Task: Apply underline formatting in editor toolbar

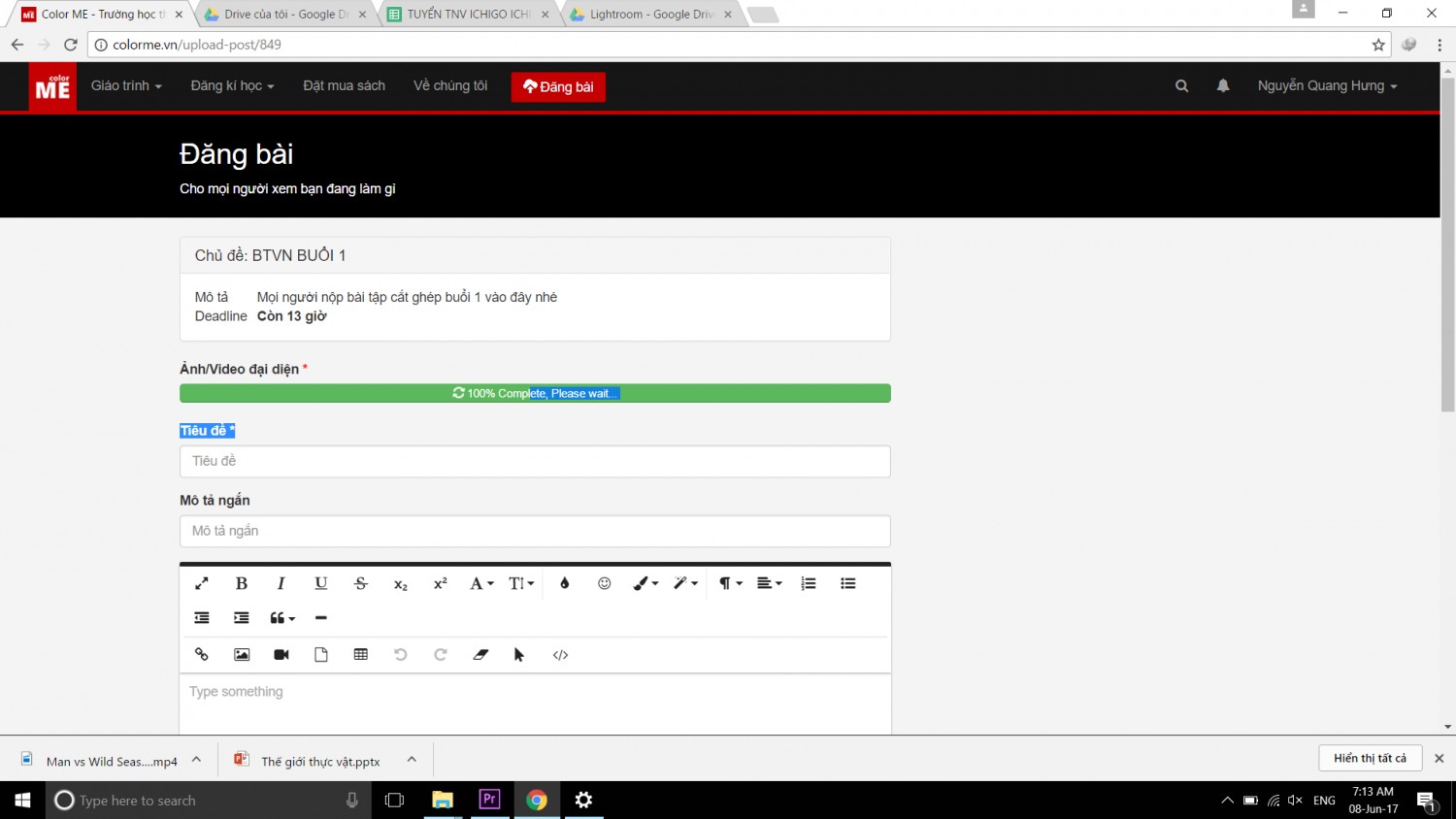Action: click(321, 583)
